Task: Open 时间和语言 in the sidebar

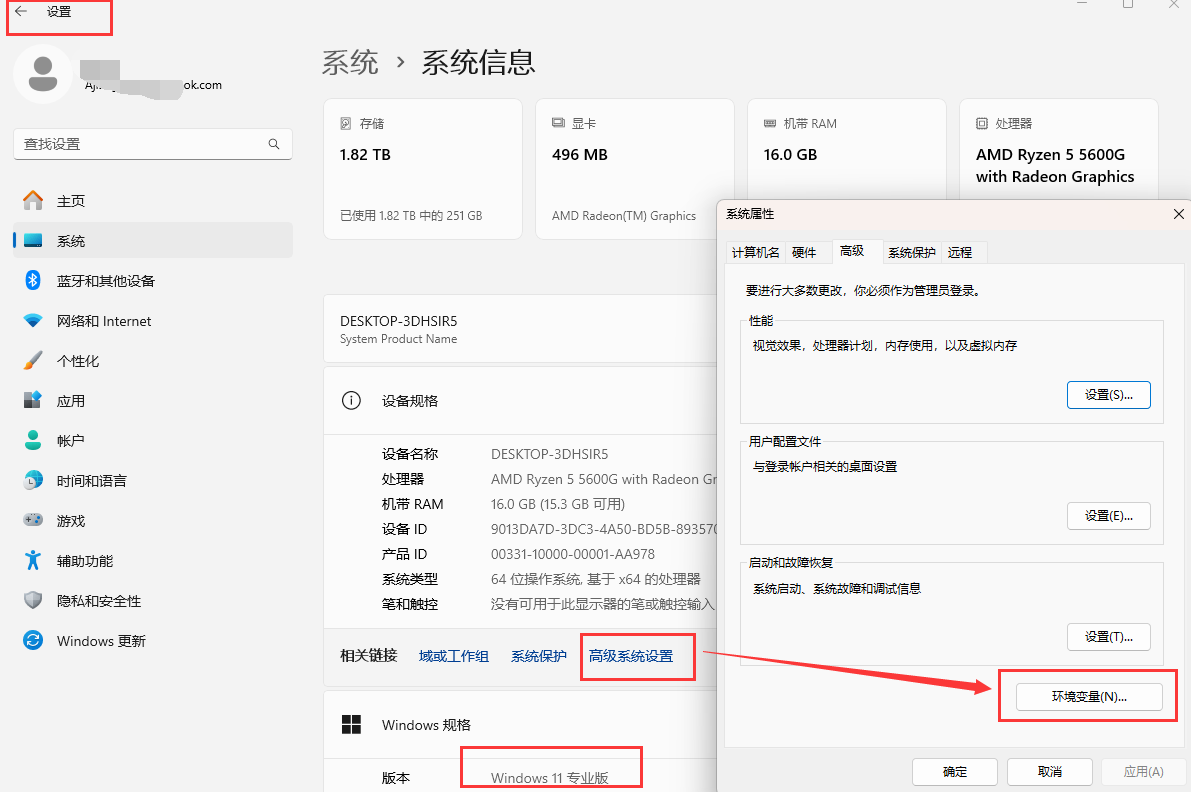Action: [x=153, y=481]
